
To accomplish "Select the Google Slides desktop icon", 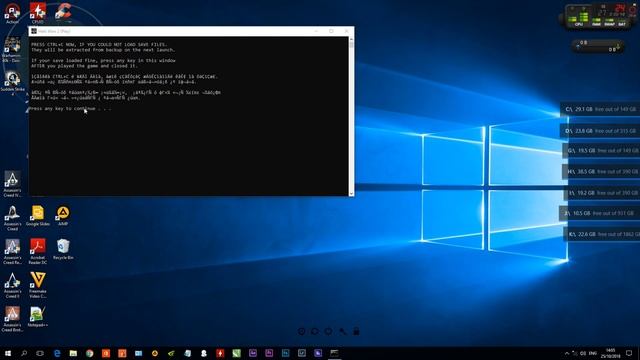I will (x=38, y=216).
